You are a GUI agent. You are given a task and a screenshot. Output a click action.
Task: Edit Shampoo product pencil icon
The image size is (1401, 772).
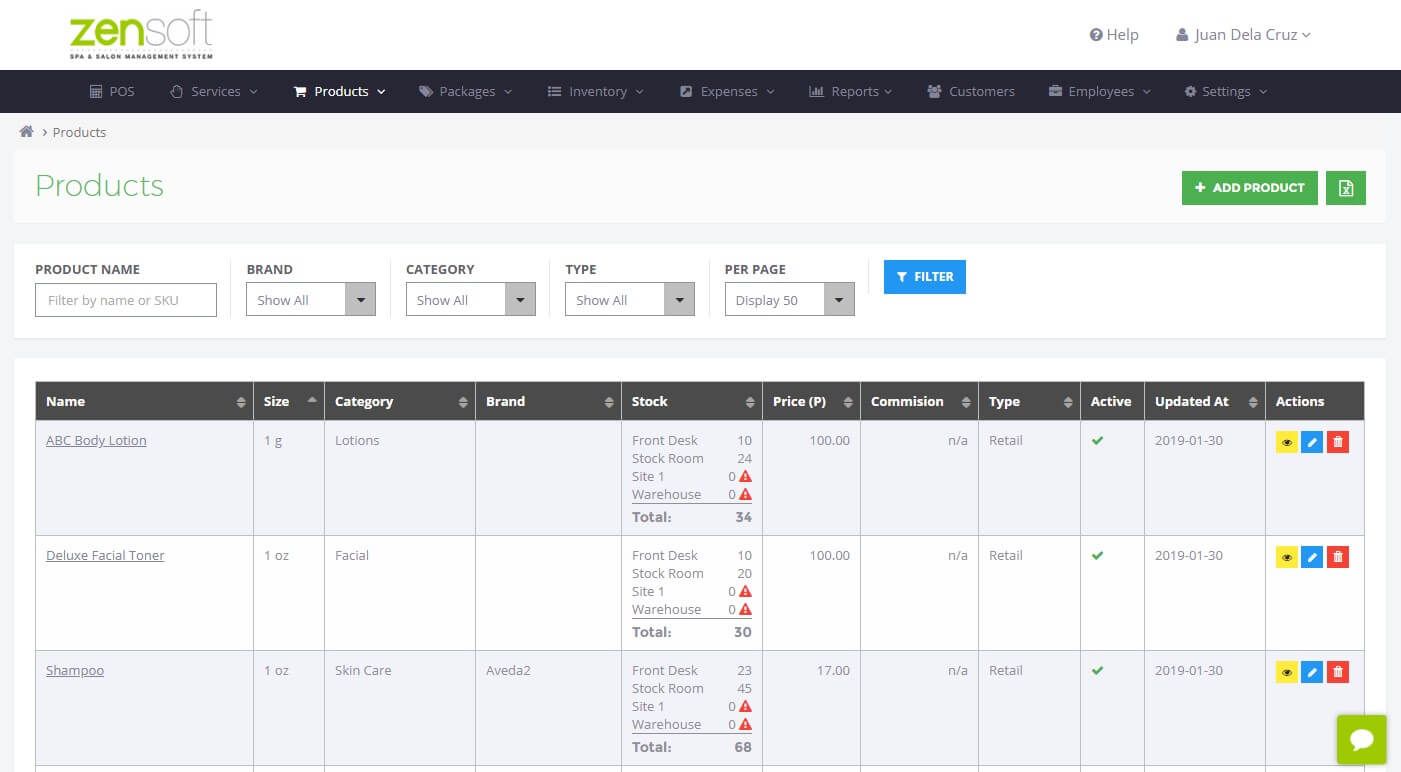pyautogui.click(x=1312, y=672)
